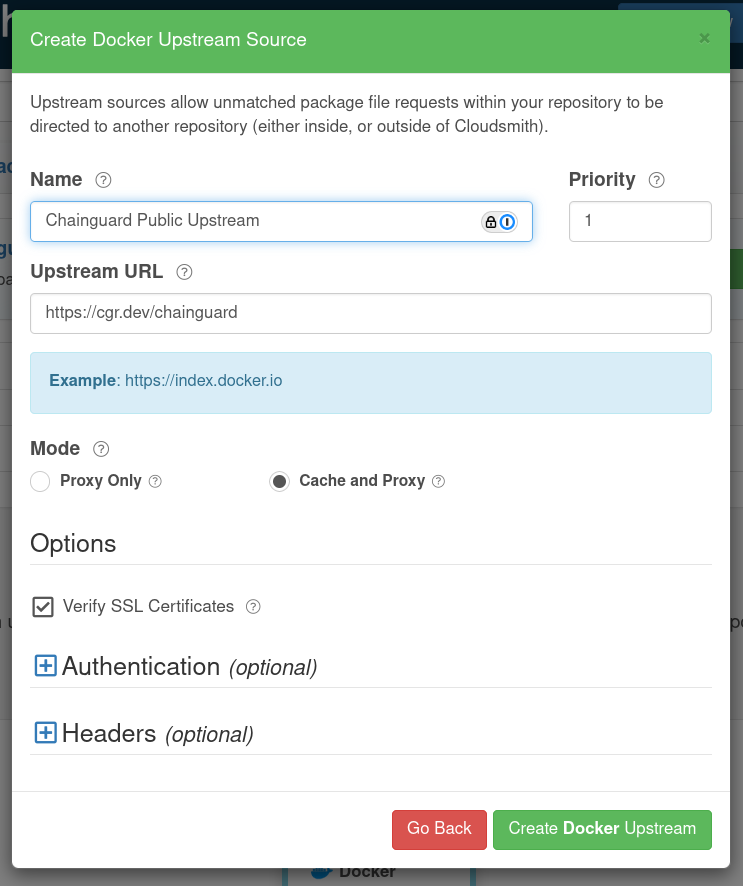
Task: Click the 1Password icon in the Name field
Action: [x=509, y=221]
